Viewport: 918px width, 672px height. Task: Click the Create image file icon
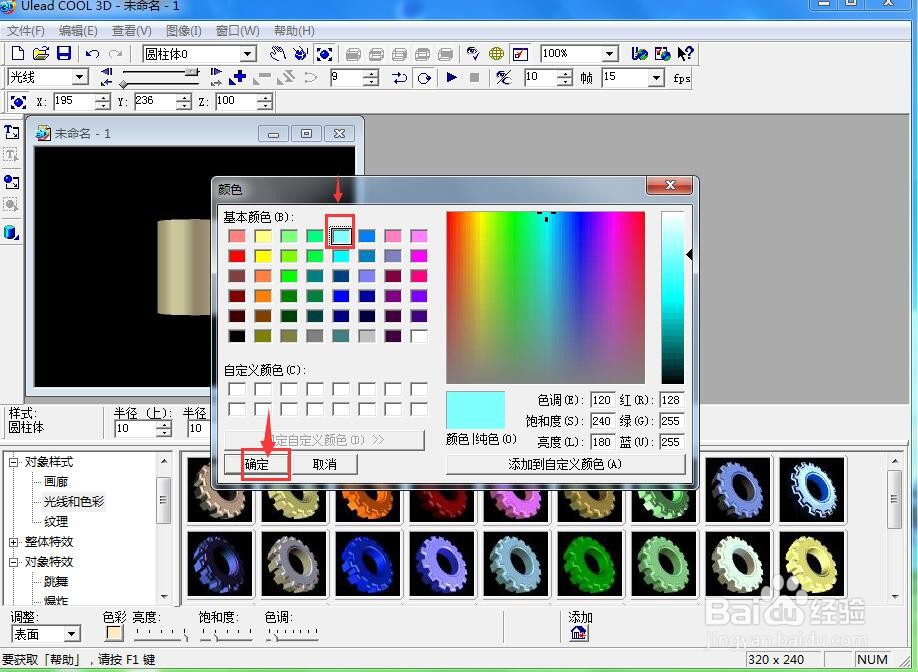pyautogui.click(x=639, y=54)
